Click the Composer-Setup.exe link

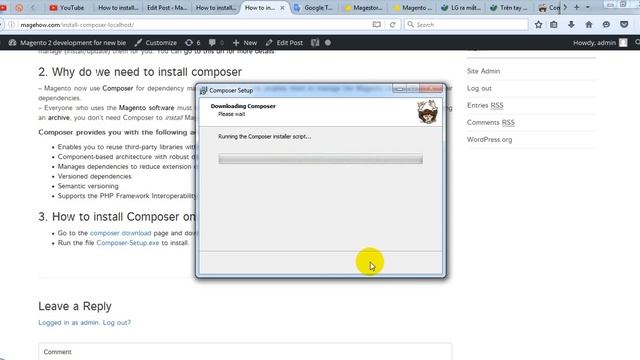pyautogui.click(x=128, y=243)
